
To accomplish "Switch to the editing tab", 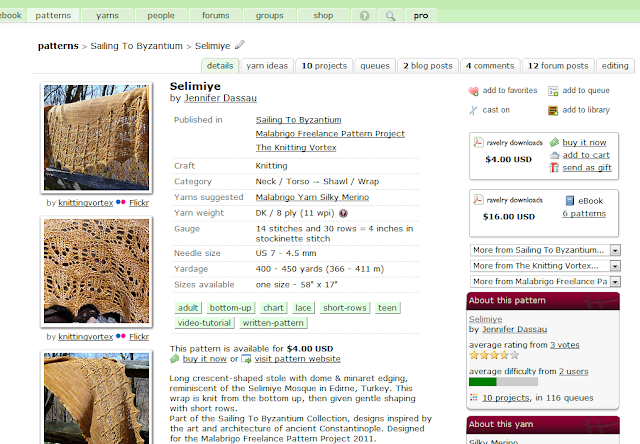I will [x=615, y=66].
